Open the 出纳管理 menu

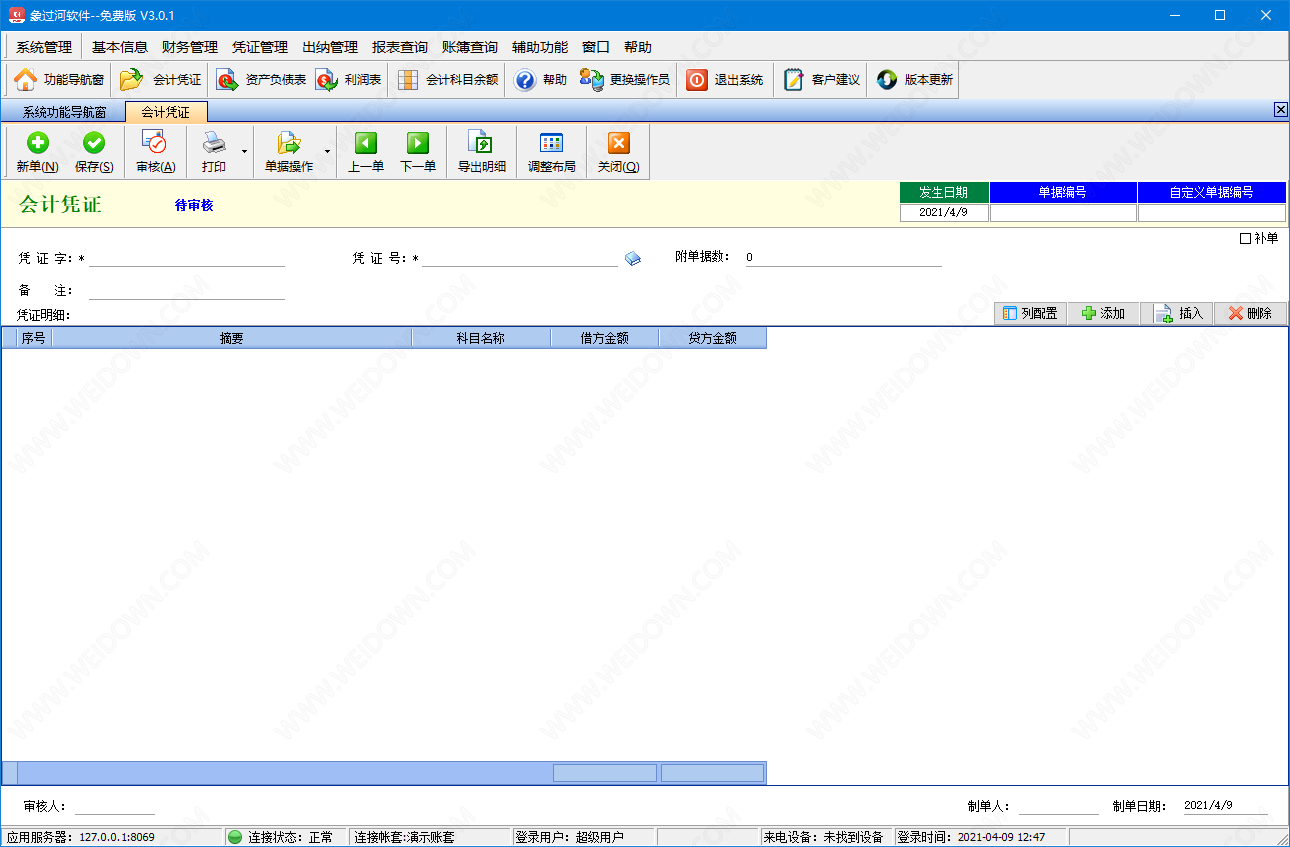point(330,47)
